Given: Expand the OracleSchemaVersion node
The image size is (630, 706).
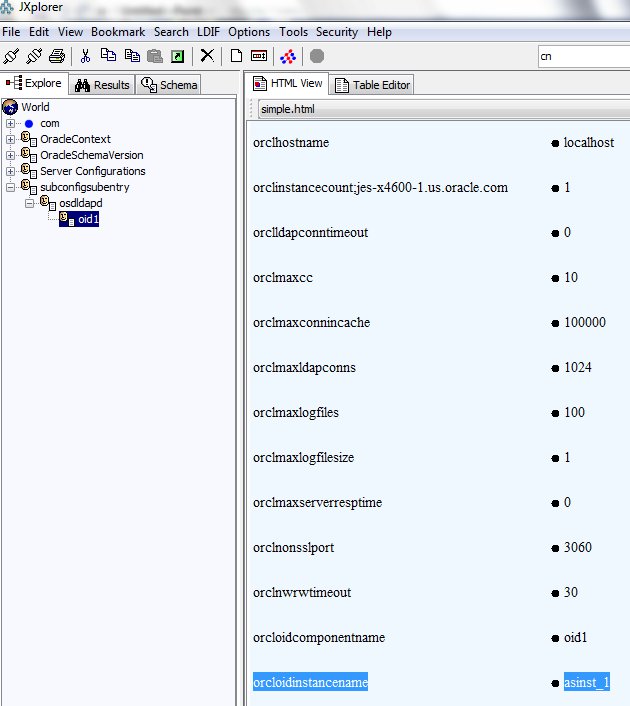Looking at the screenshot, I should [x=10, y=155].
